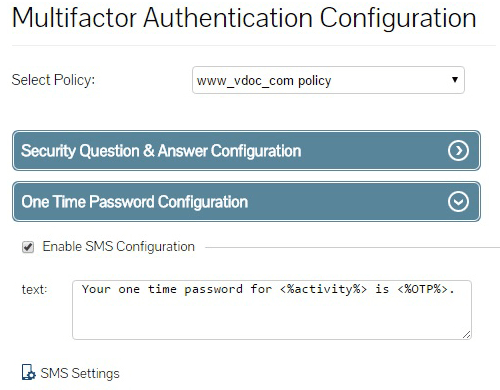Open the www_vdoc_com policy combo box
The height and width of the screenshot is (390, 500).
(328, 80)
